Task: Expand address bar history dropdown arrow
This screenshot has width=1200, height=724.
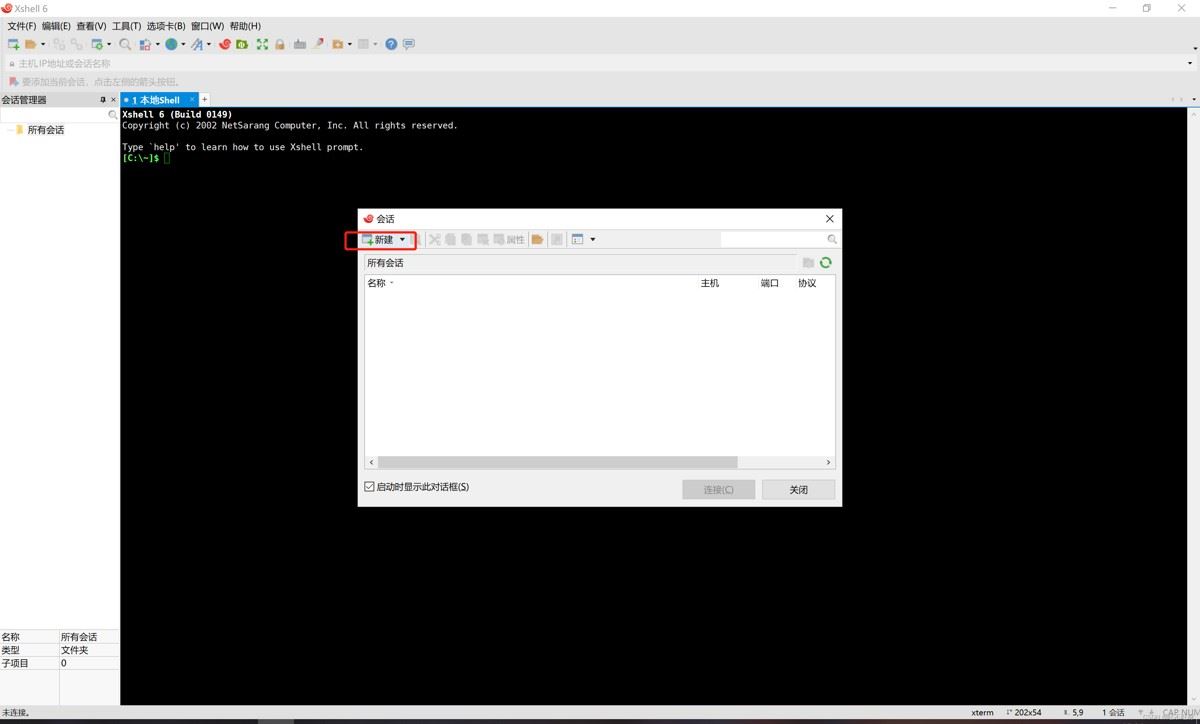Action: [1189, 63]
